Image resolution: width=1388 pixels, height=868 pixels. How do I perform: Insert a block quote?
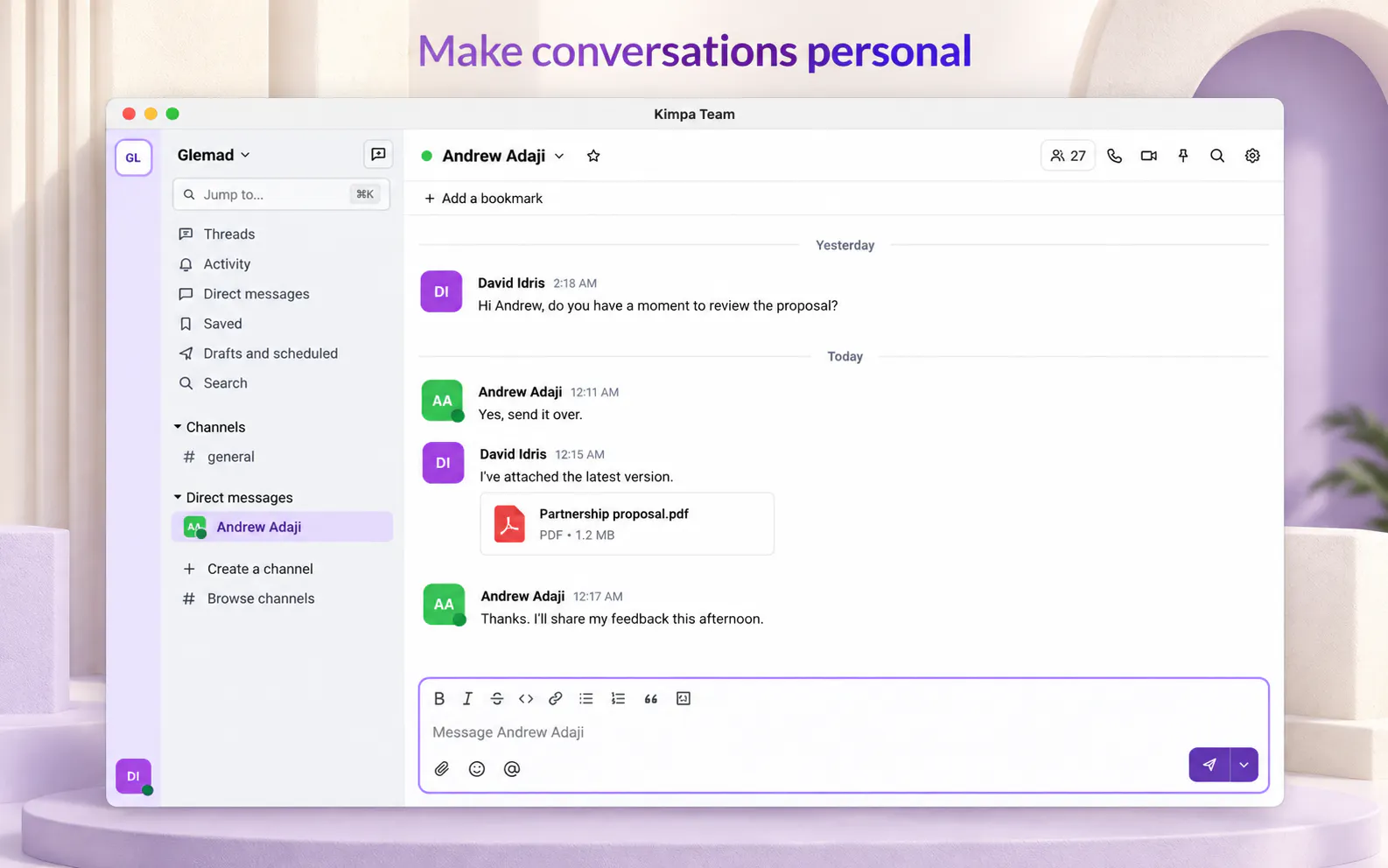click(650, 698)
